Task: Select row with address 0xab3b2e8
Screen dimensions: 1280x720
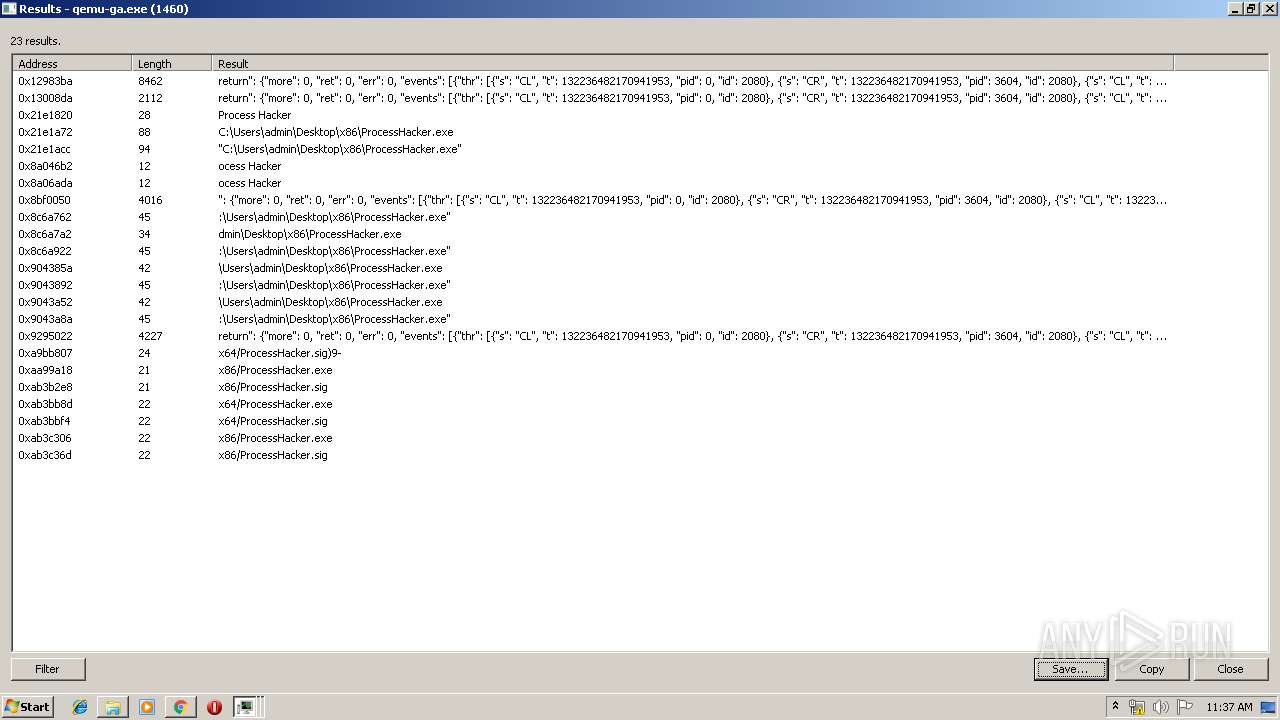Action: [593, 387]
